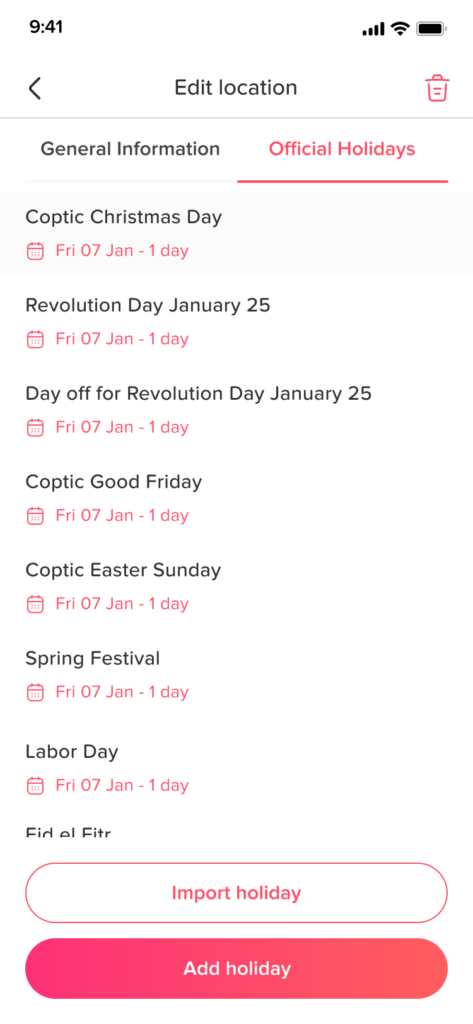Tap calendar icon under Coptic Easter Sunday
The height and width of the screenshot is (1024, 473).
click(x=35, y=604)
